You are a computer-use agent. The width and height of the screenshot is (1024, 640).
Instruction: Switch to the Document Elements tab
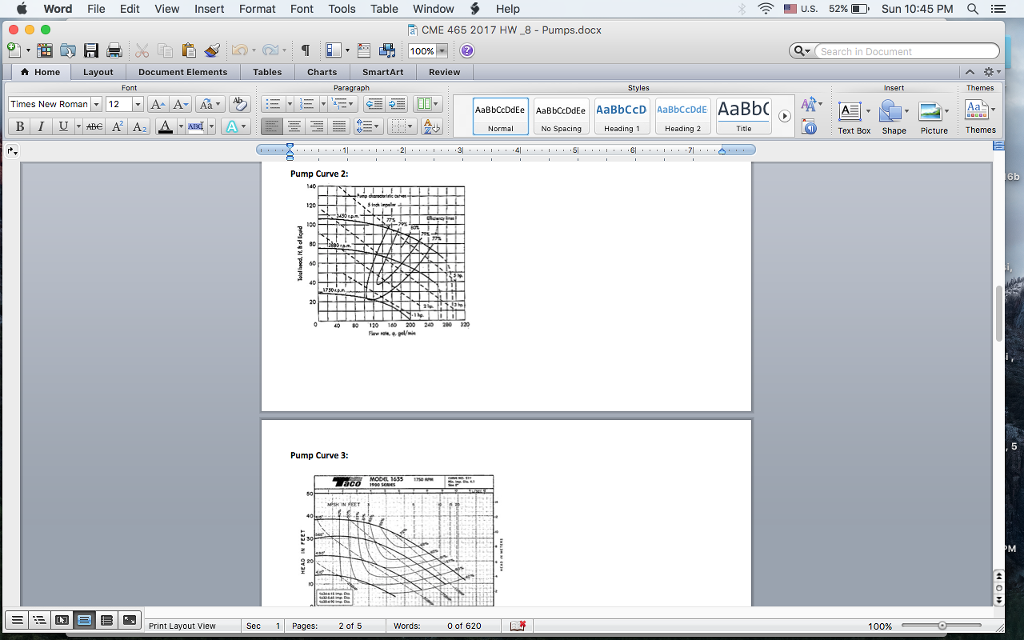pyautogui.click(x=182, y=72)
